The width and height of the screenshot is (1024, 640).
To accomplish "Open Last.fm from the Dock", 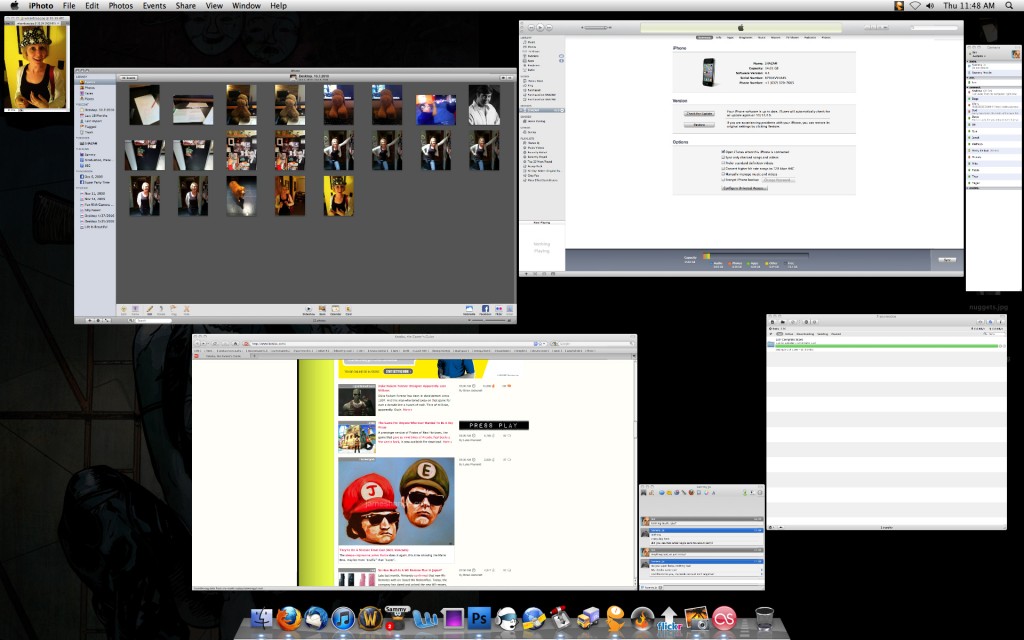I will (x=724, y=618).
